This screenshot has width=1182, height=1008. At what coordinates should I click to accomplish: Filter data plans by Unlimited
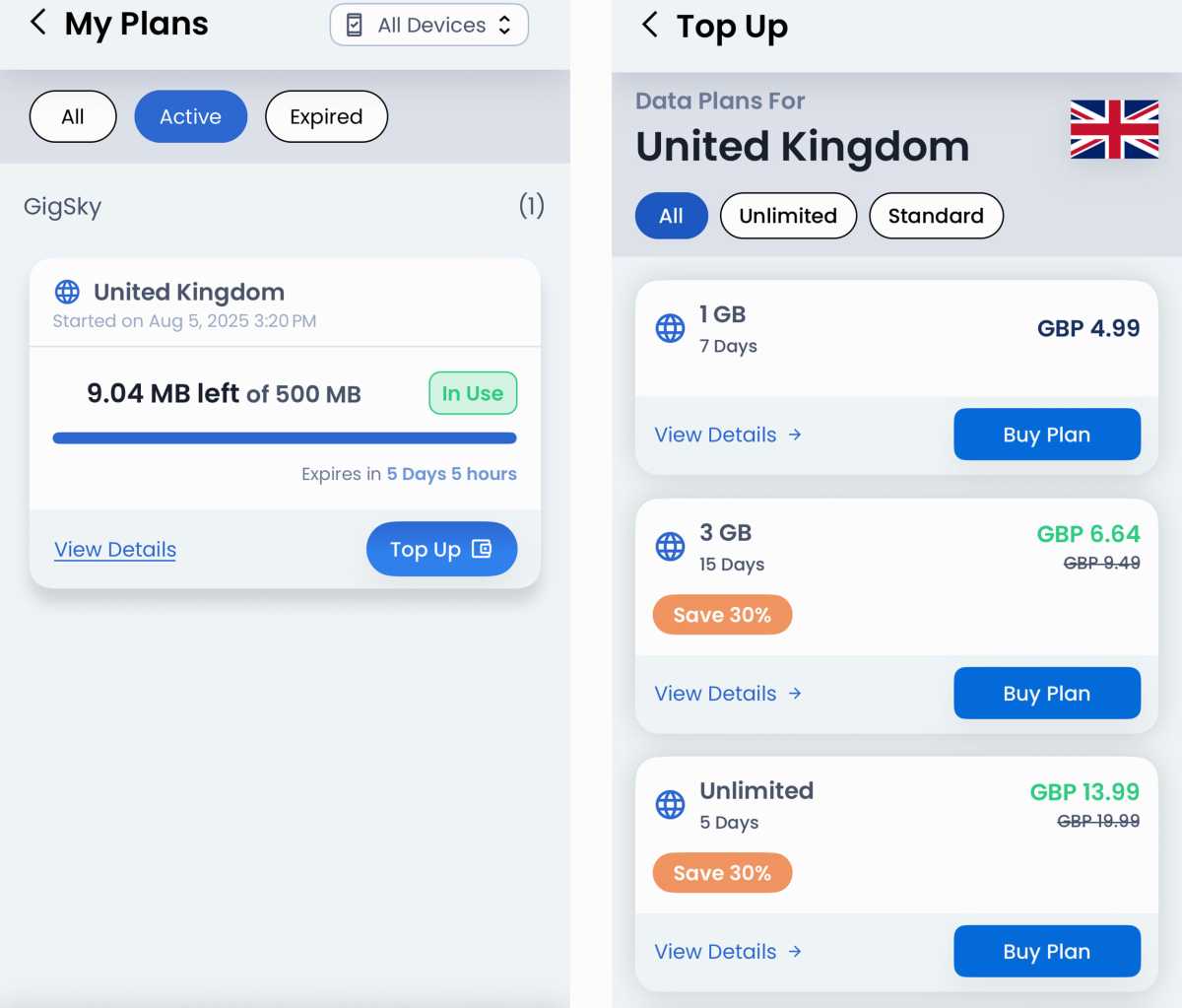[788, 216]
